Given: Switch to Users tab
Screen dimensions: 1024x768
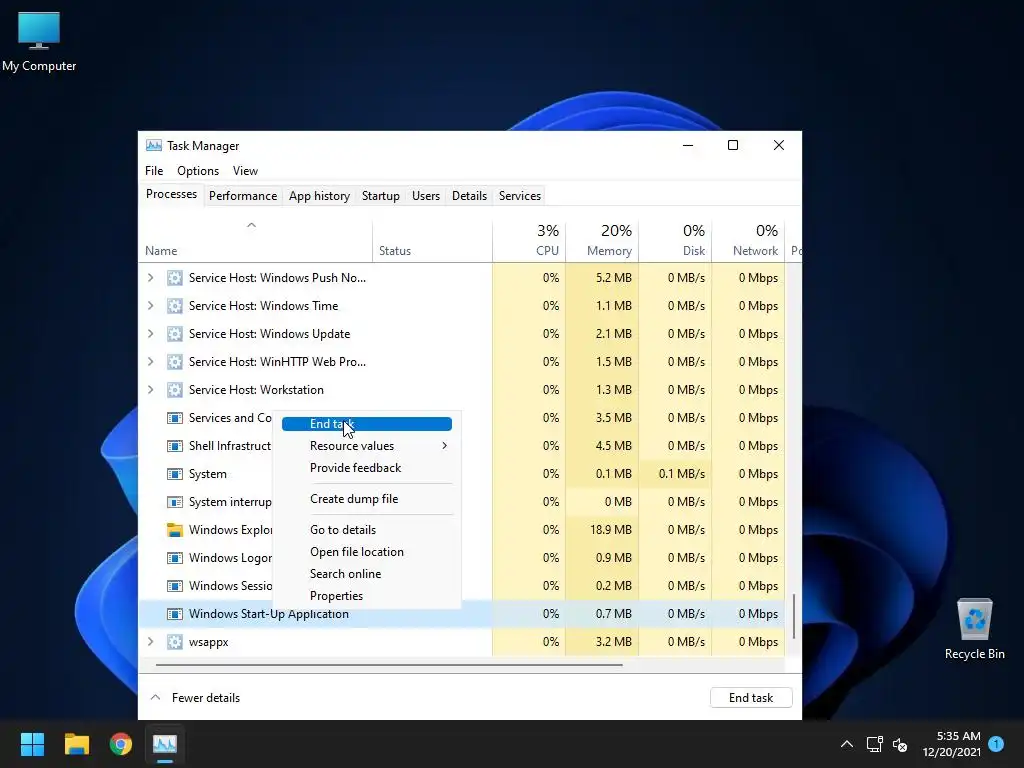Looking at the screenshot, I should (426, 196).
